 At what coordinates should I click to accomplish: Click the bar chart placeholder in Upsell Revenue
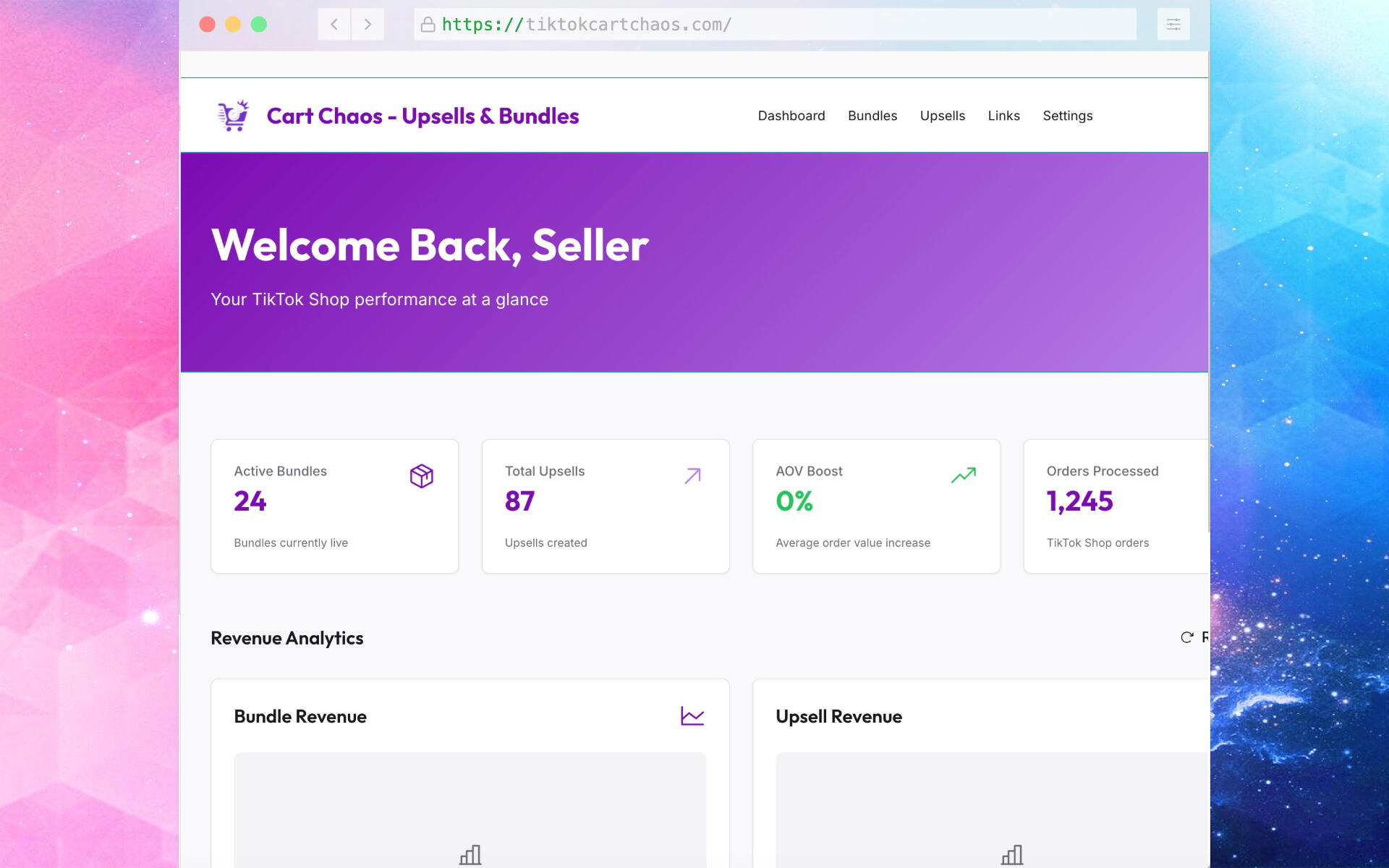tap(1011, 855)
